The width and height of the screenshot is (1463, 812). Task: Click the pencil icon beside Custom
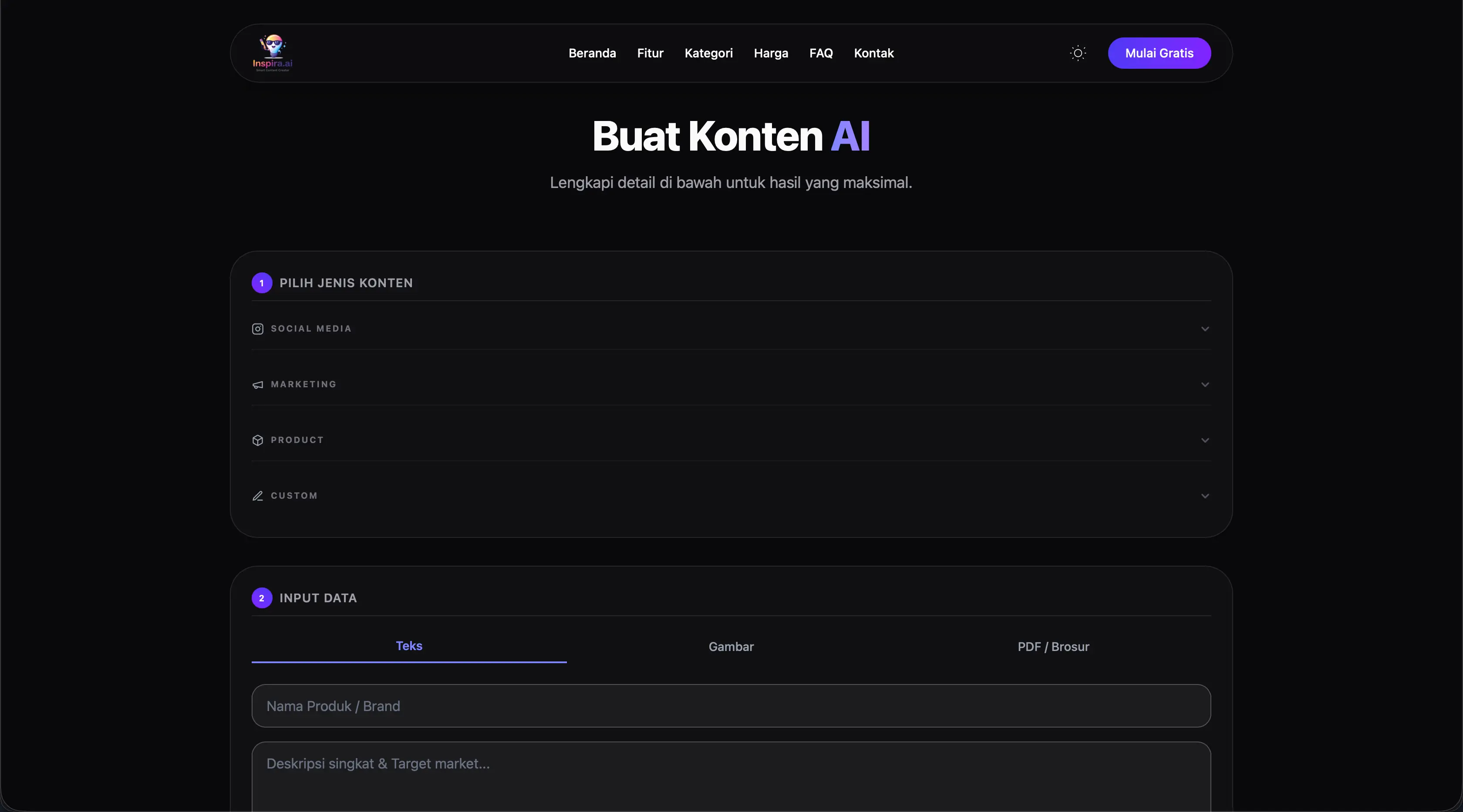click(x=257, y=496)
